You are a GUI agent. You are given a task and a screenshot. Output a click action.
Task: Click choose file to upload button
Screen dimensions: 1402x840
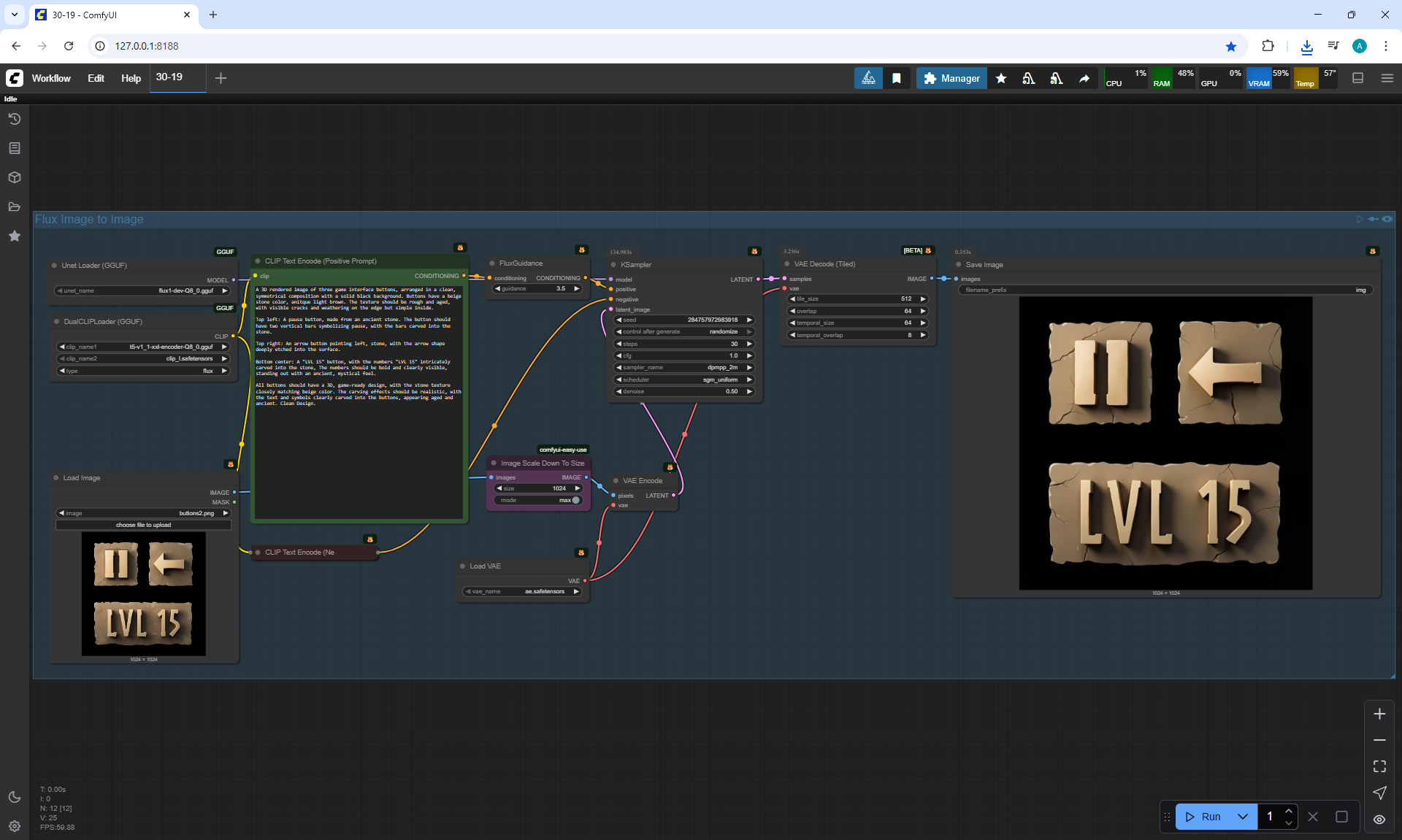tap(143, 525)
